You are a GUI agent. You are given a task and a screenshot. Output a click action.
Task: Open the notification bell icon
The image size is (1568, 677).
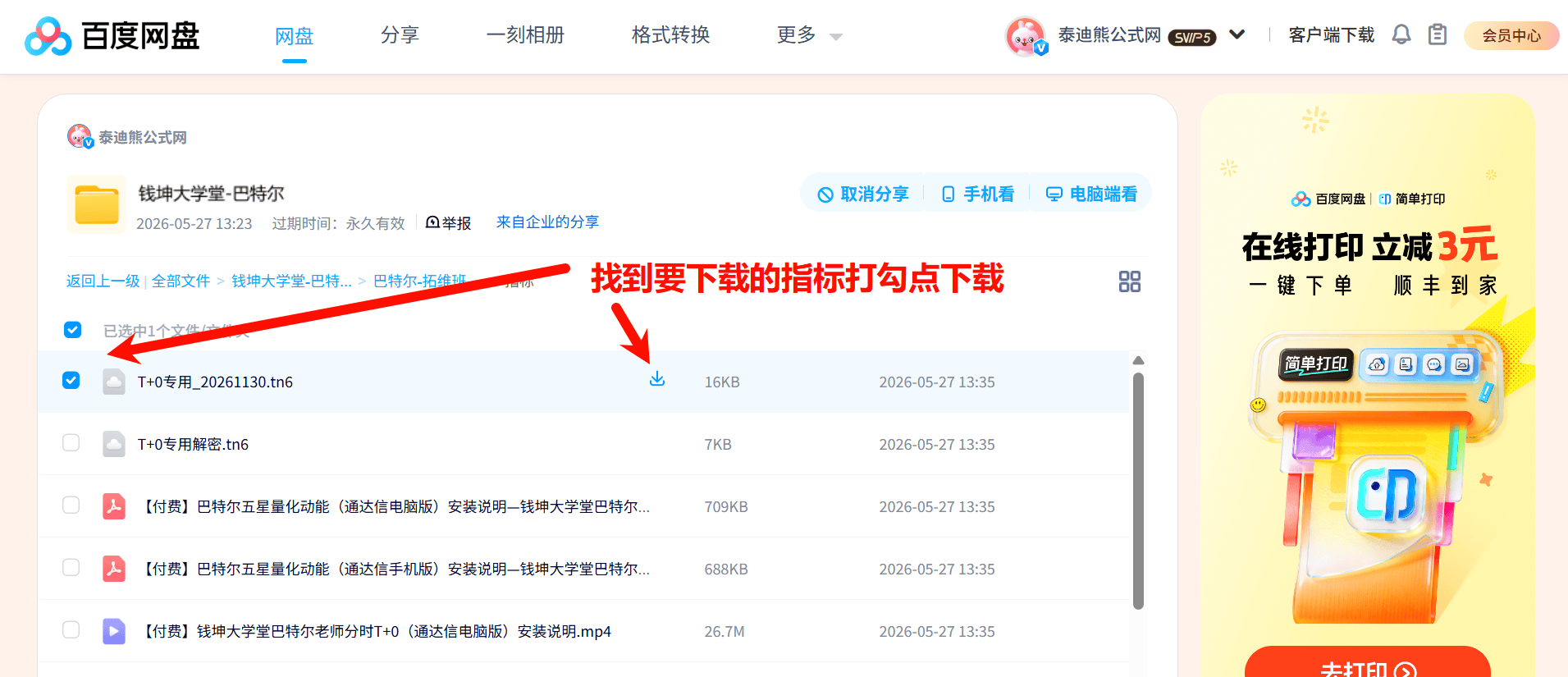(x=1401, y=34)
